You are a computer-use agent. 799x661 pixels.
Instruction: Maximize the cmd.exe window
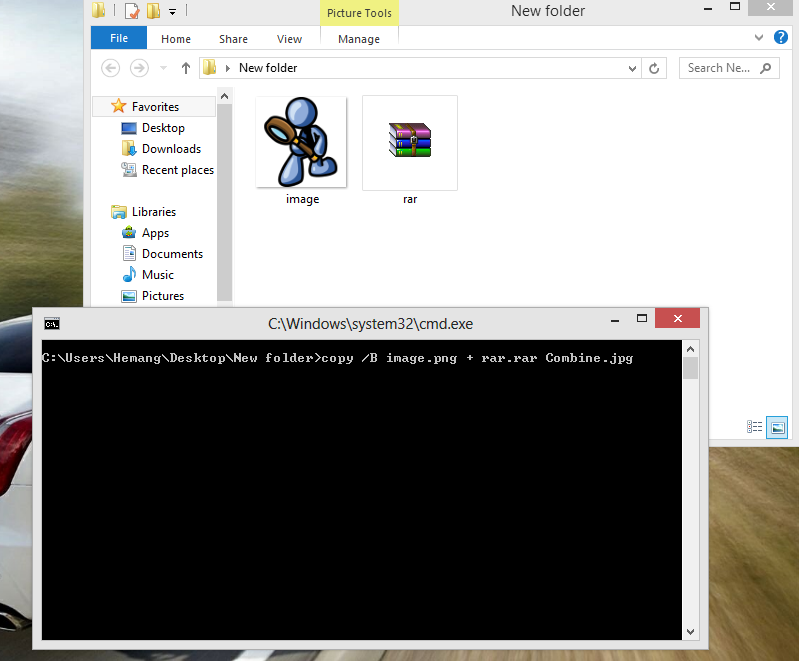[x=642, y=319]
